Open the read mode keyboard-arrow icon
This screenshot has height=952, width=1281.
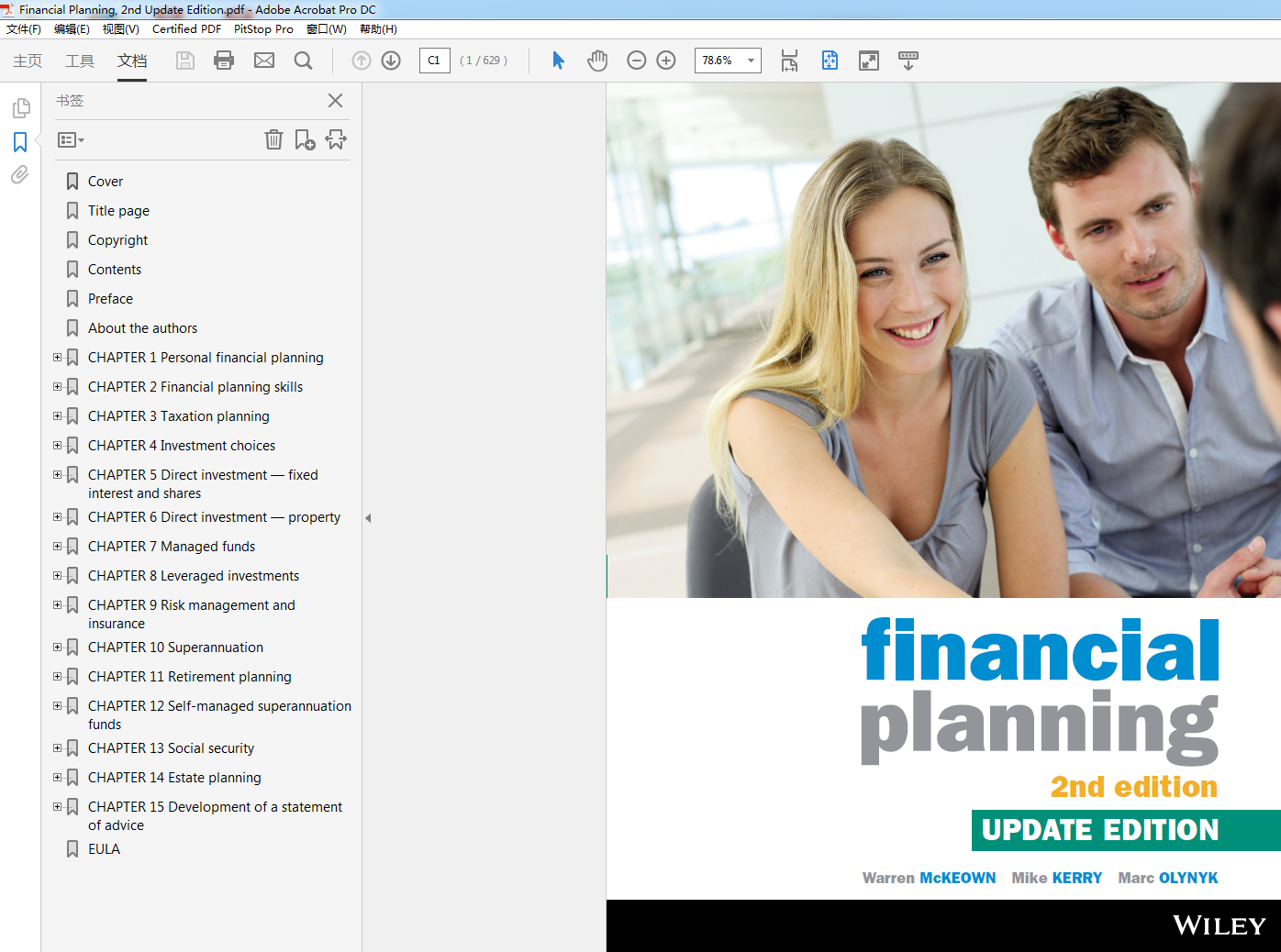(x=908, y=61)
